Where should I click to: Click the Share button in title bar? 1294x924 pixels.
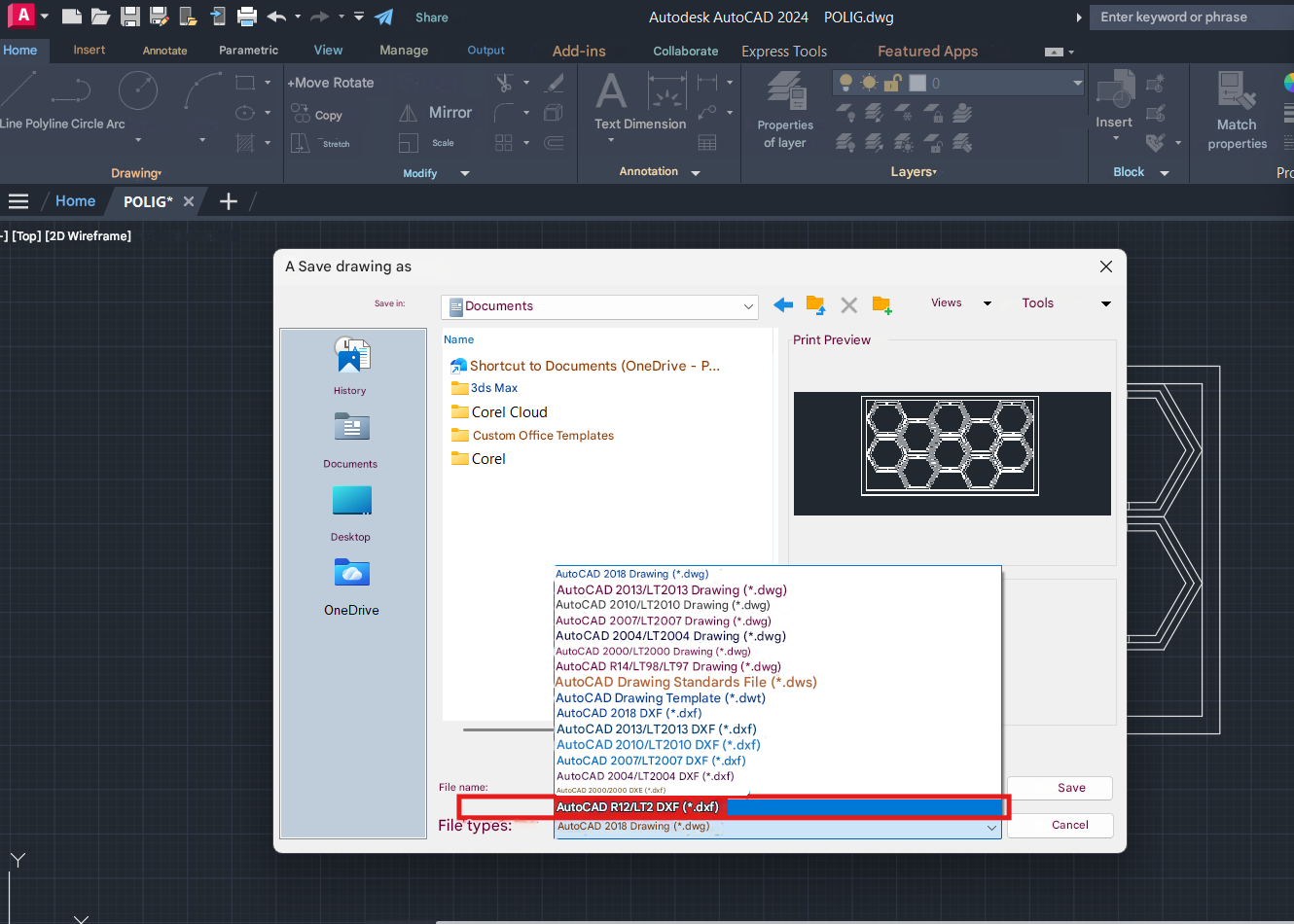(432, 18)
